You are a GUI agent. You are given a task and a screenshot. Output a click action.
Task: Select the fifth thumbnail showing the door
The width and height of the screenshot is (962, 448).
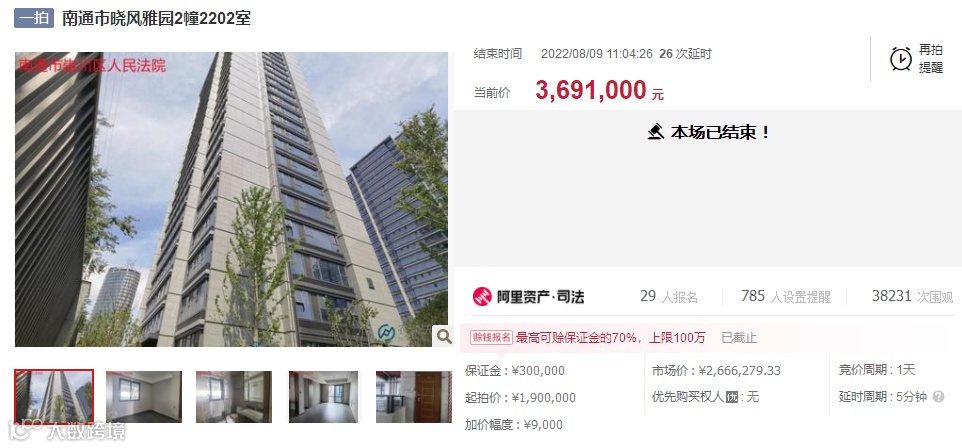414,397
